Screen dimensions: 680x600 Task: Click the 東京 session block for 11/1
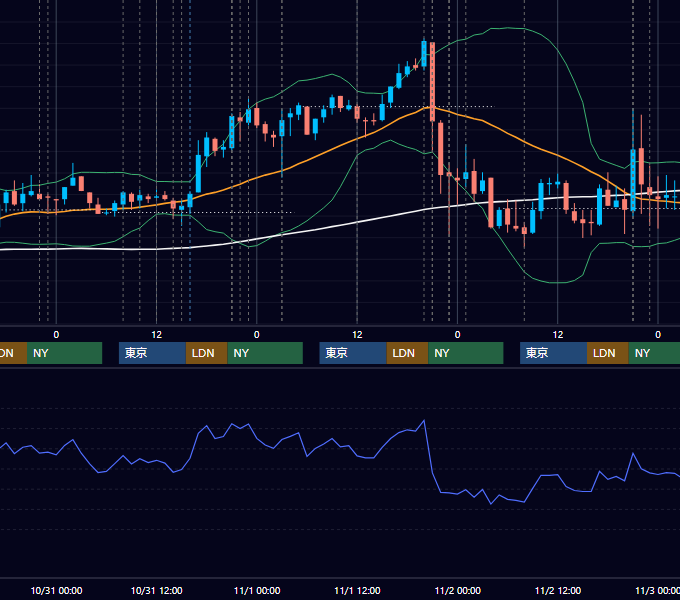(353, 353)
